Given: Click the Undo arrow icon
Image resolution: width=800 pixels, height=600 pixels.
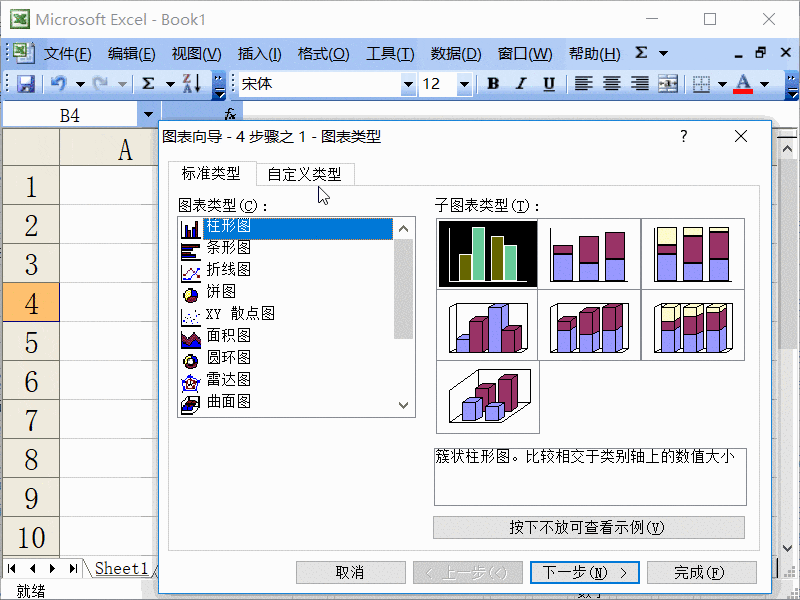Looking at the screenshot, I should [59, 85].
